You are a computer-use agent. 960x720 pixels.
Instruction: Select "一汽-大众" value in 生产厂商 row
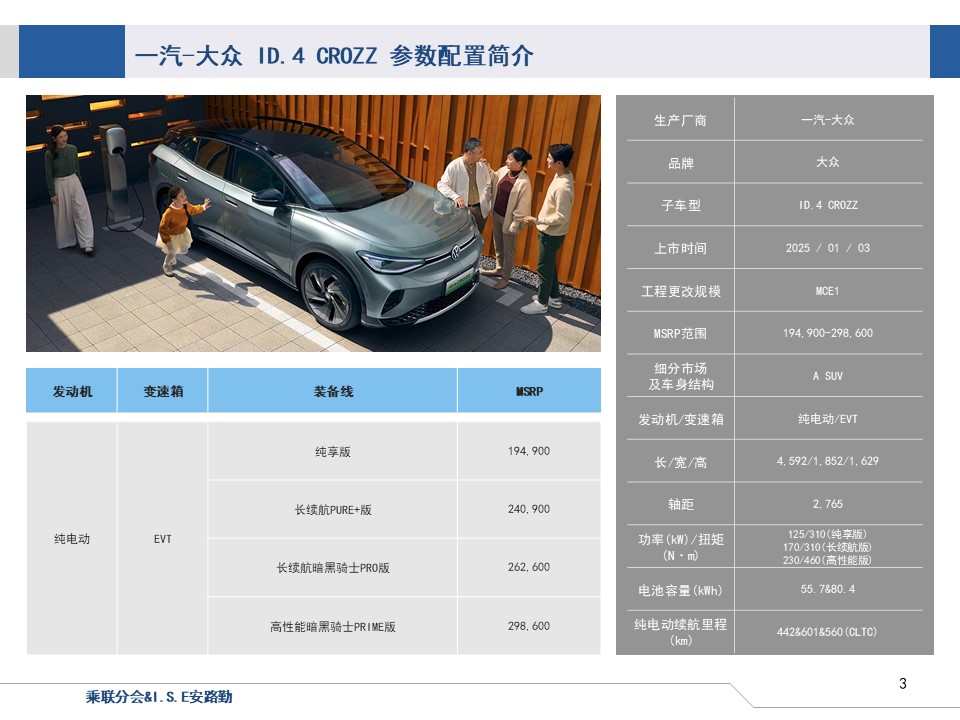828,120
